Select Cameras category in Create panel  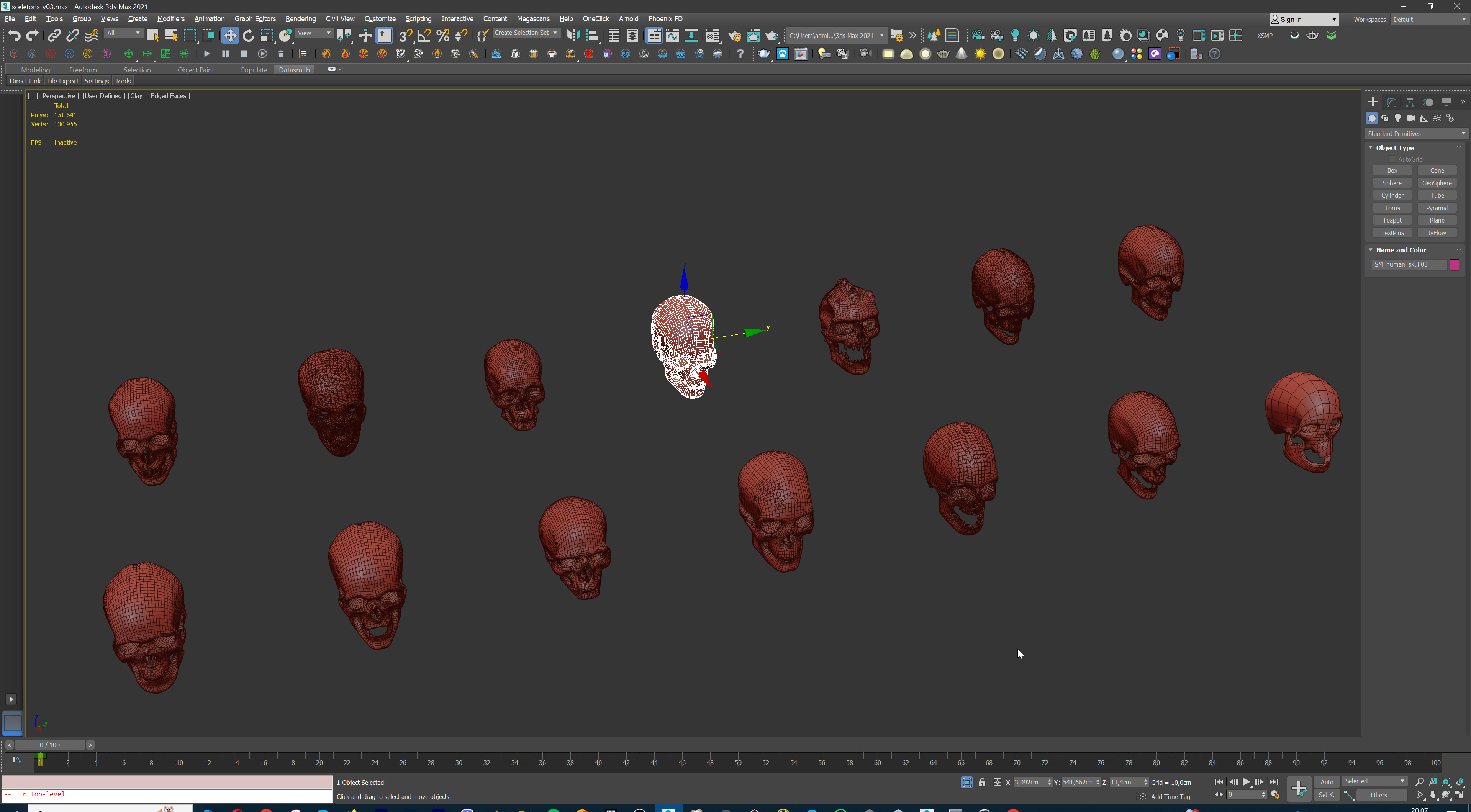point(1410,118)
